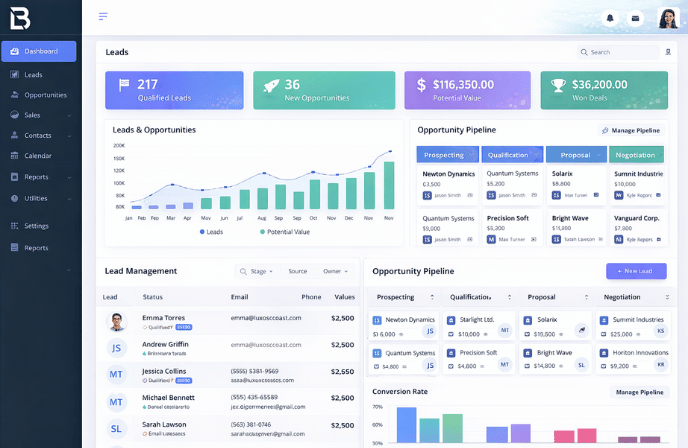
Task: Click the hamburger menu icon in header
Action: pos(103,17)
